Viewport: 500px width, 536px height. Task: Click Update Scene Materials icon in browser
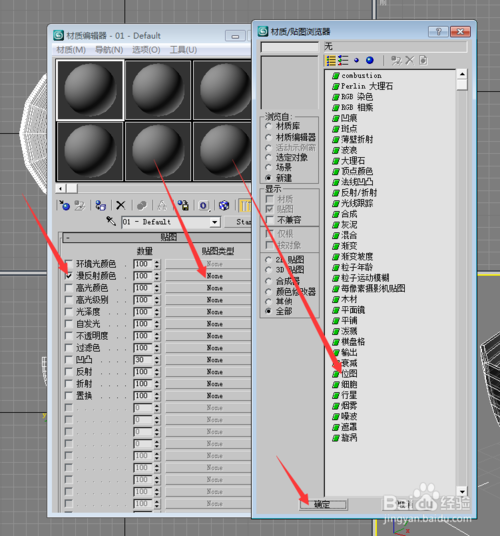[x=396, y=61]
